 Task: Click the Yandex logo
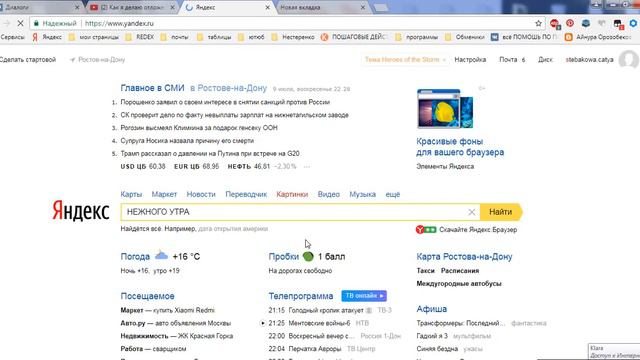(80, 211)
